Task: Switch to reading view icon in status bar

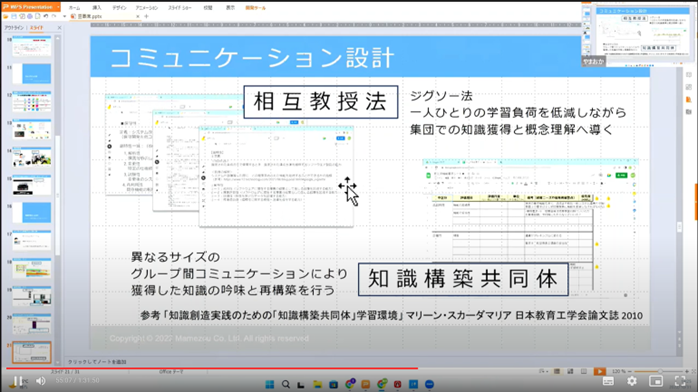Action: (584, 372)
